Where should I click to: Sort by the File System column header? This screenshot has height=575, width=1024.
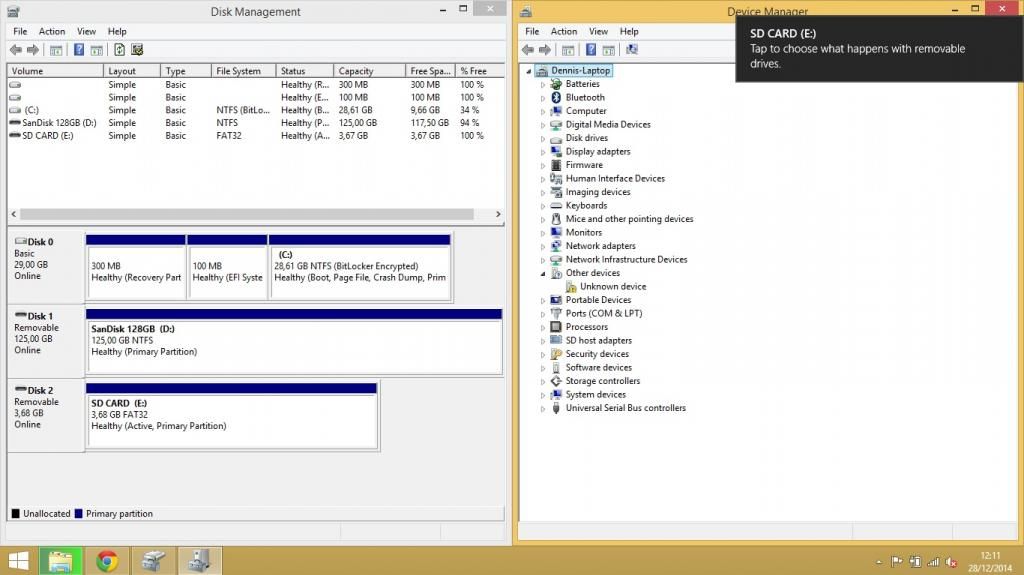[244, 71]
